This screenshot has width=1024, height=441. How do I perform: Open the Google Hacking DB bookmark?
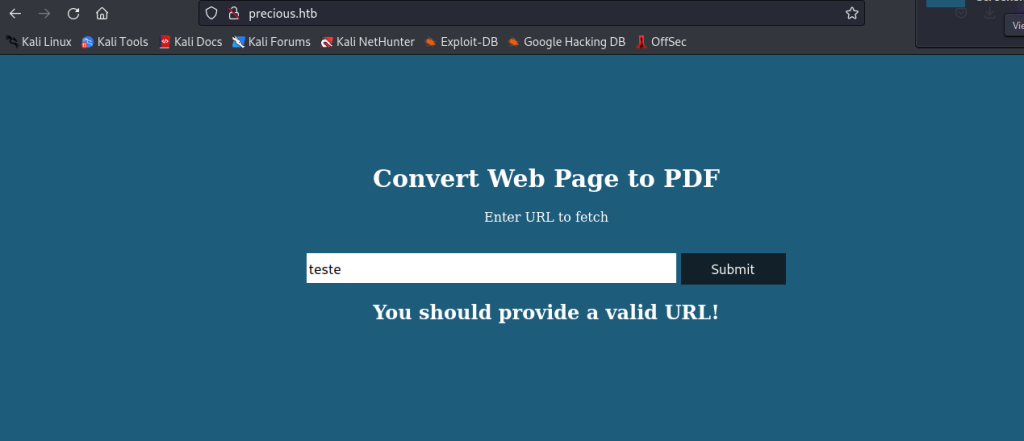[x=567, y=42]
